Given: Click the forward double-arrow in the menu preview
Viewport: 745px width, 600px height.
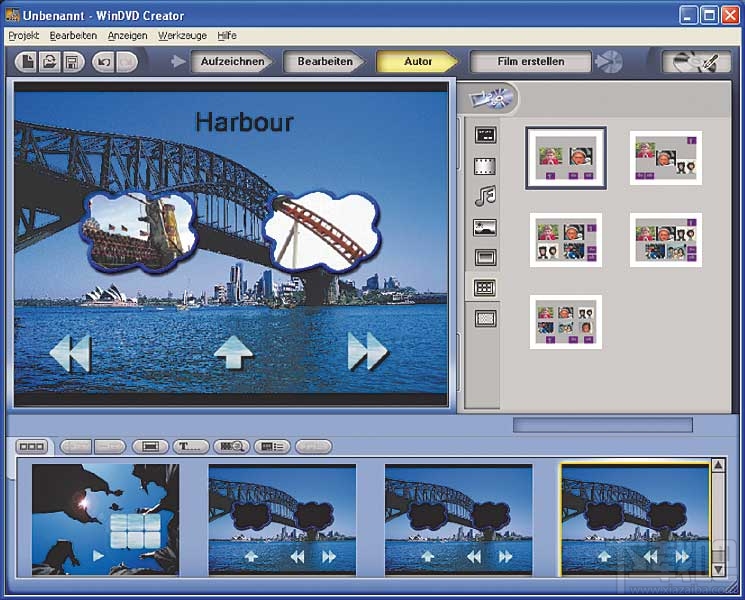Looking at the screenshot, I should click(x=368, y=352).
